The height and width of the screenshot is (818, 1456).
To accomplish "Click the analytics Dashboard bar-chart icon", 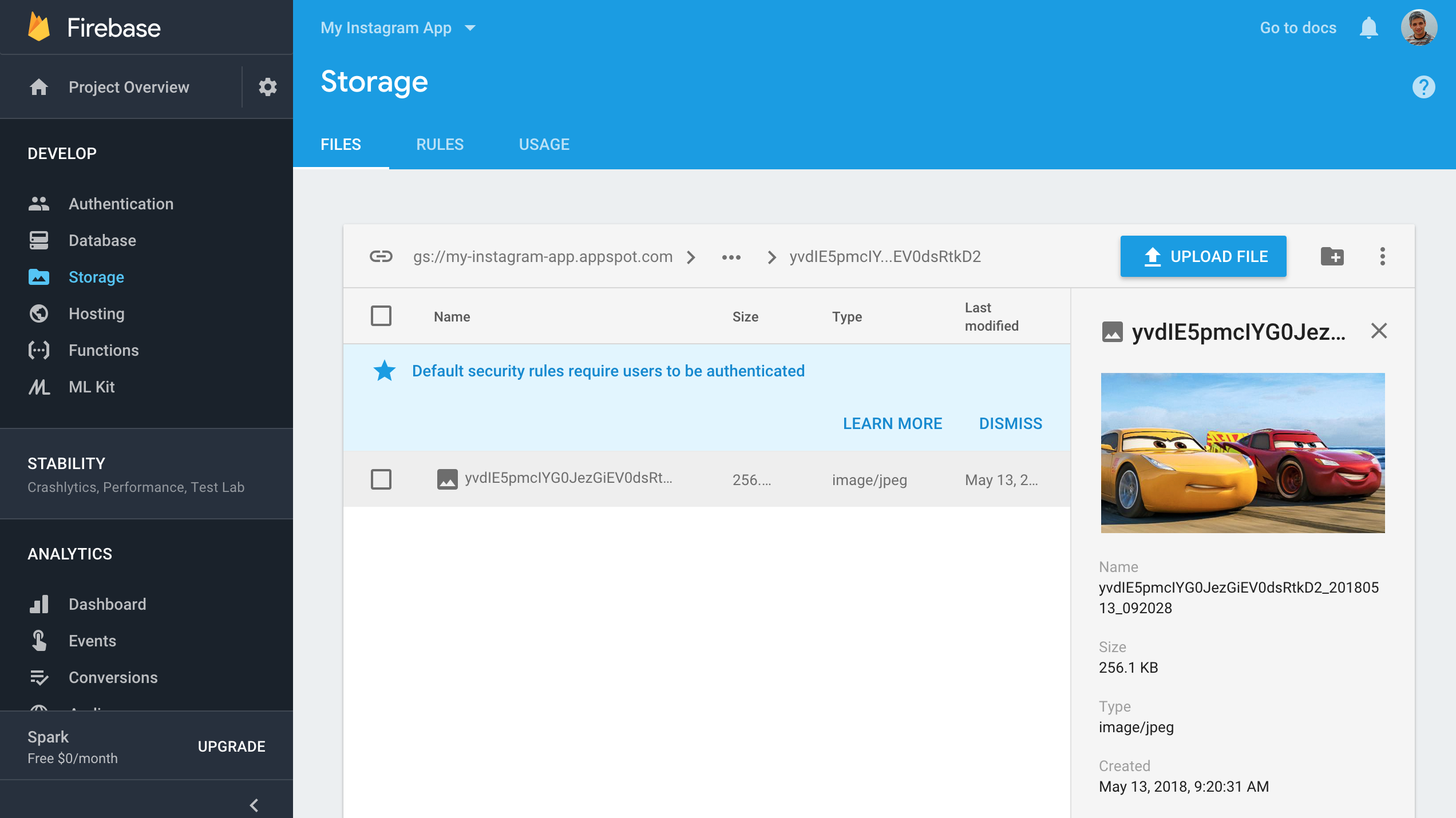I will (39, 604).
